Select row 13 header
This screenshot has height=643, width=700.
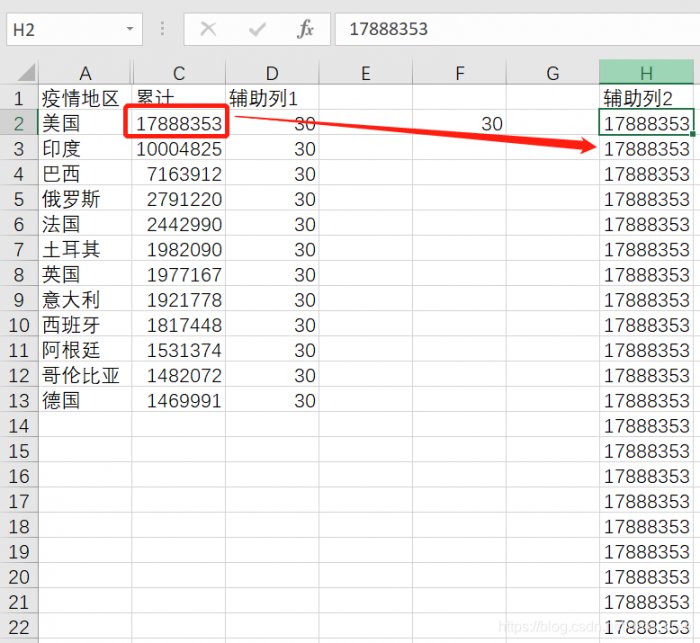click(x=18, y=400)
